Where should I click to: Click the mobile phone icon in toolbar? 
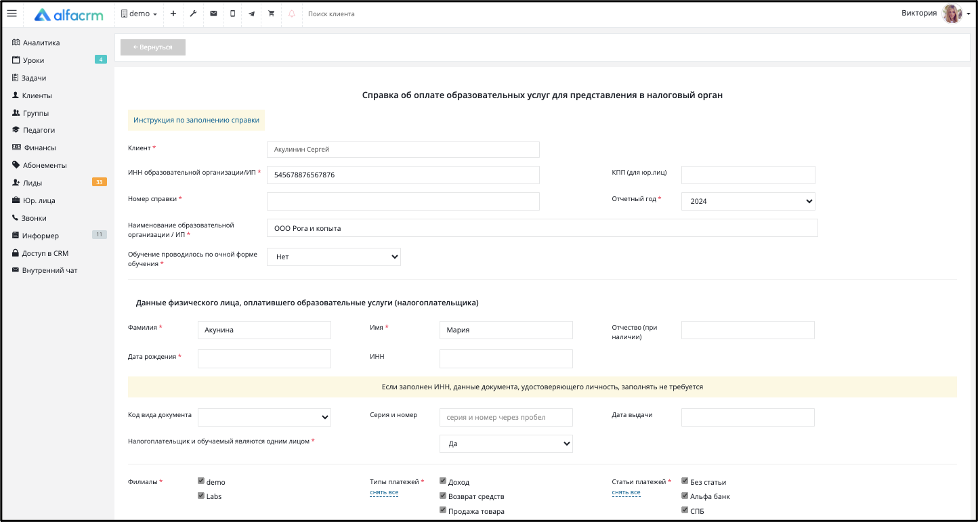(232, 14)
